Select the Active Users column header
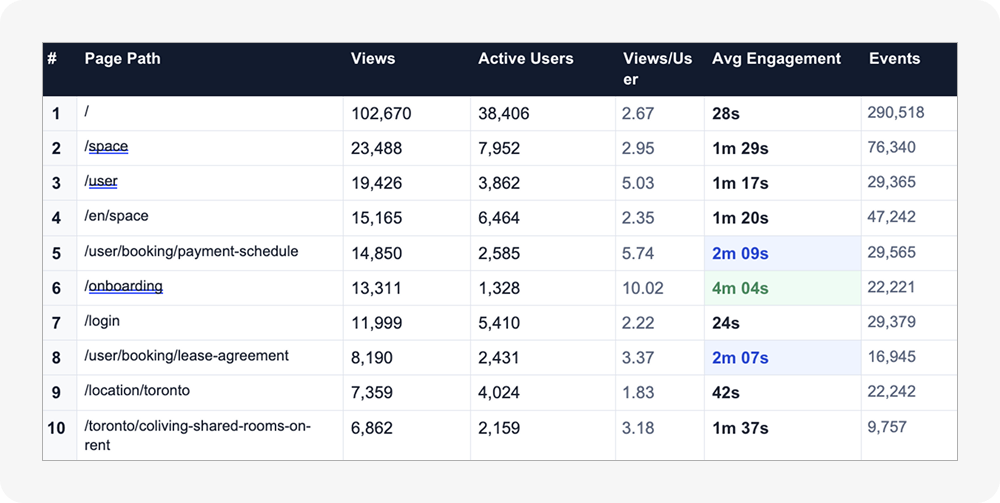The image size is (1000, 503). pos(526,59)
